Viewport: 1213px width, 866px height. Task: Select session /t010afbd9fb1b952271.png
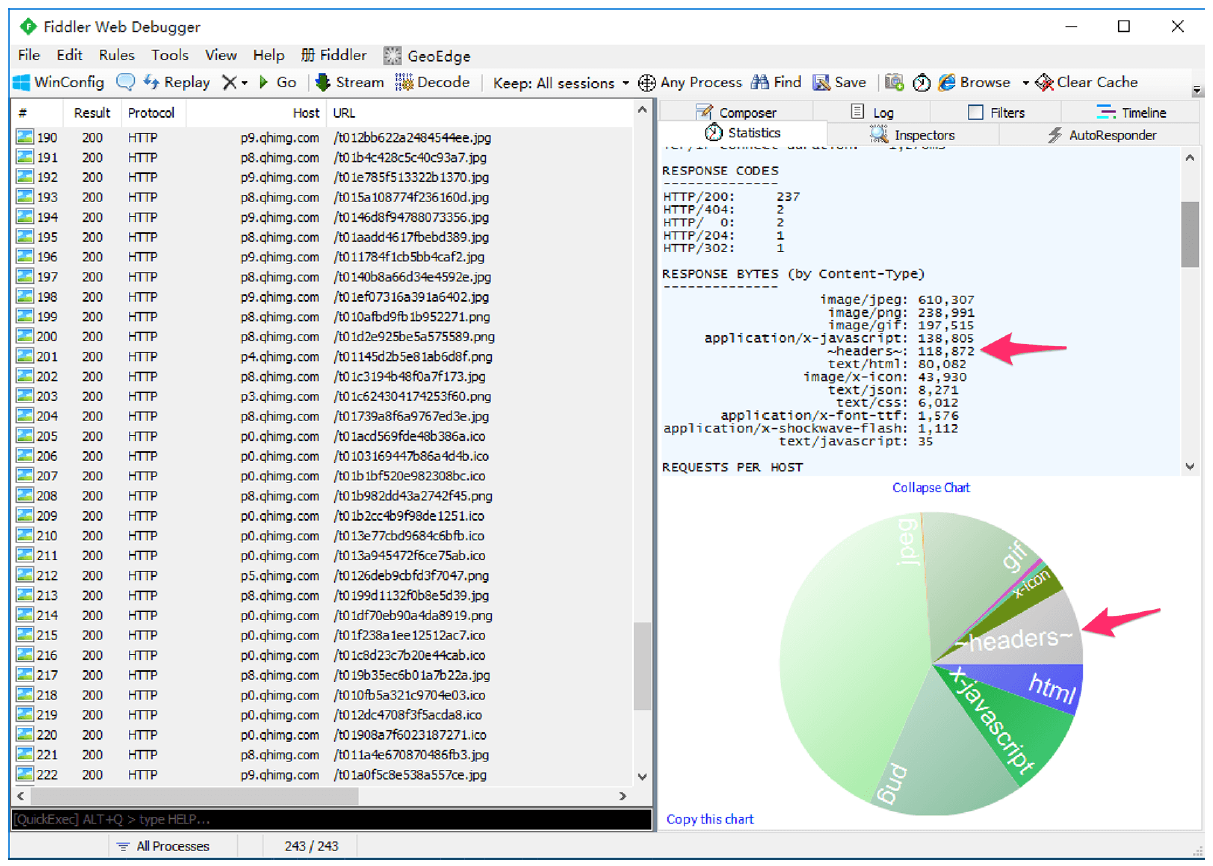323,317
